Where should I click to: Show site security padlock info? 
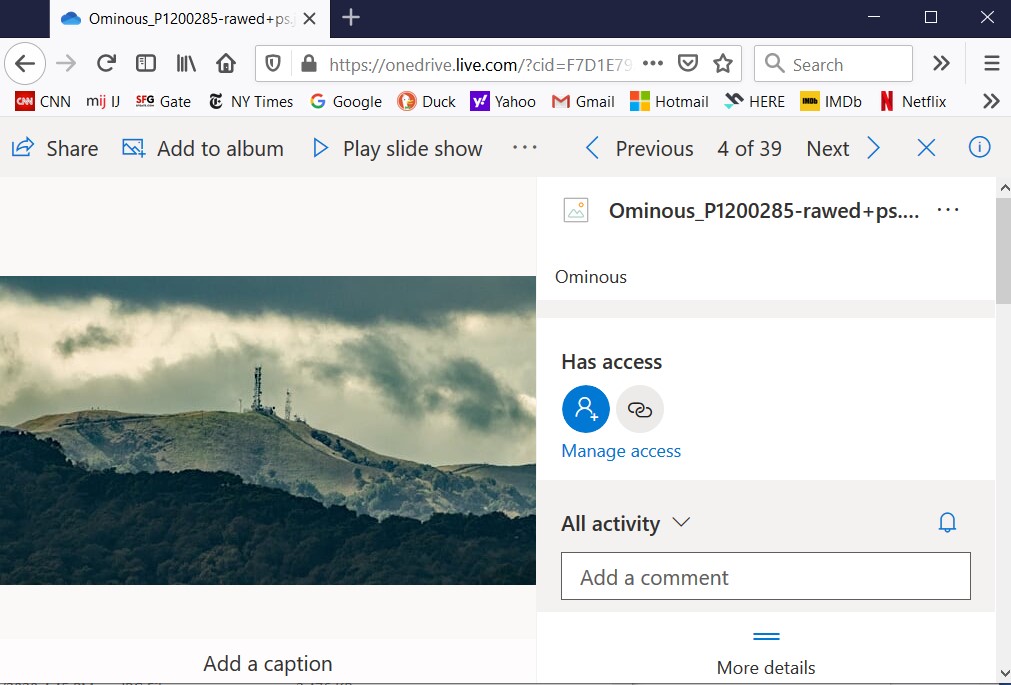click(x=309, y=63)
